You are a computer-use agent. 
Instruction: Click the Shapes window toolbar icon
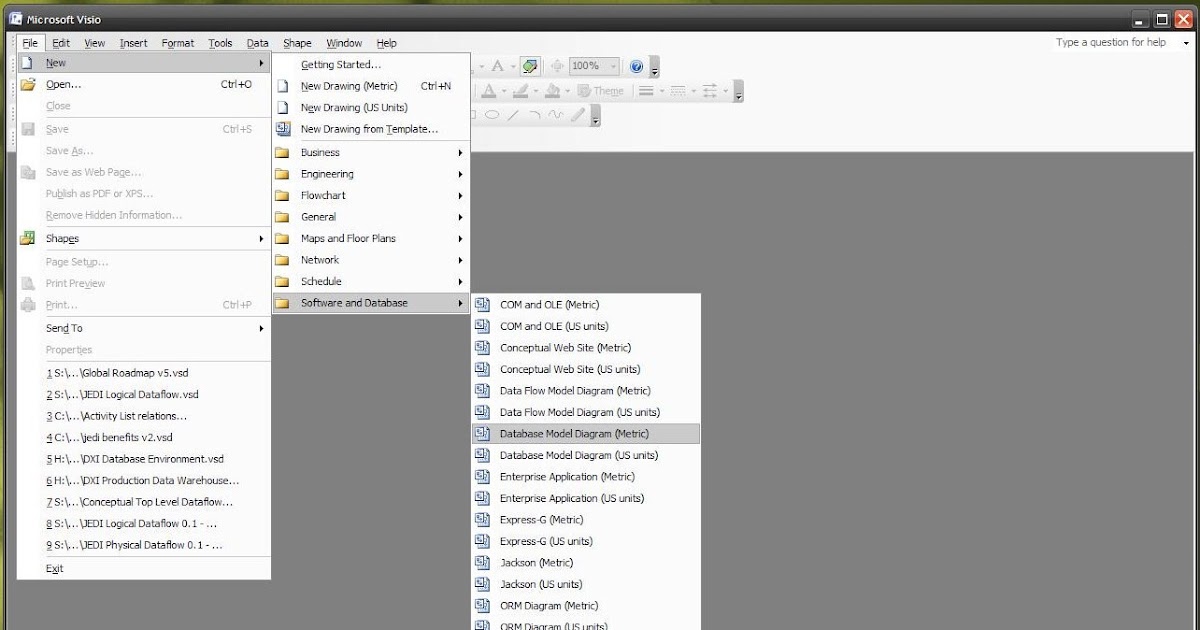coord(530,66)
